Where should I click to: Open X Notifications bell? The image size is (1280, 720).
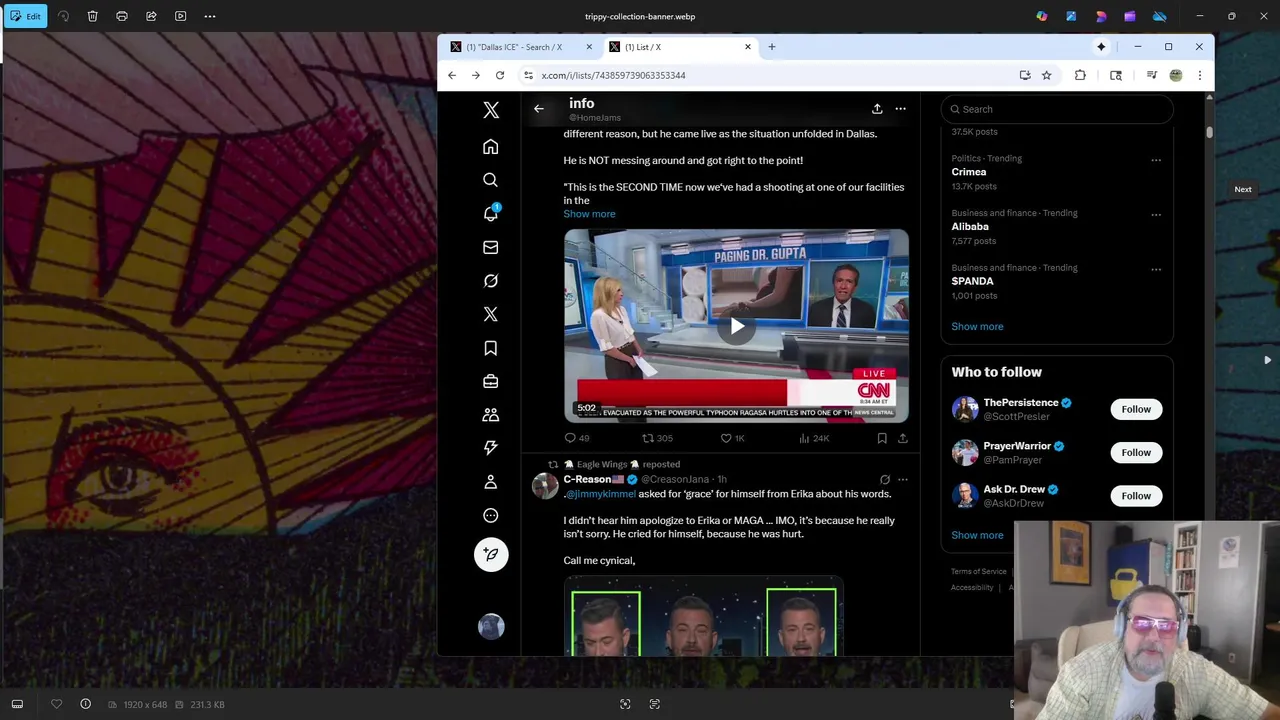point(491,213)
